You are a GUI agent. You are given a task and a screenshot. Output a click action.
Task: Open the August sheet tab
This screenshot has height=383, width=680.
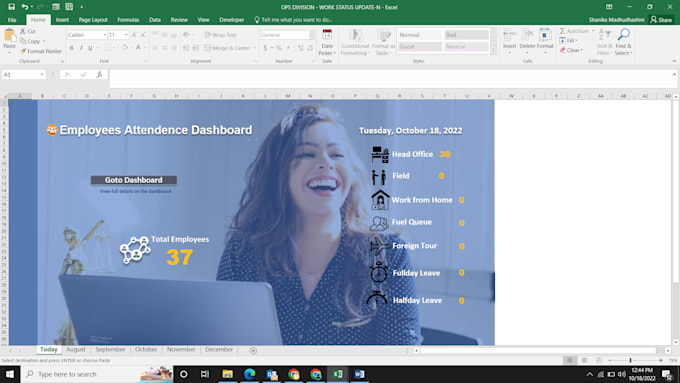pos(76,350)
